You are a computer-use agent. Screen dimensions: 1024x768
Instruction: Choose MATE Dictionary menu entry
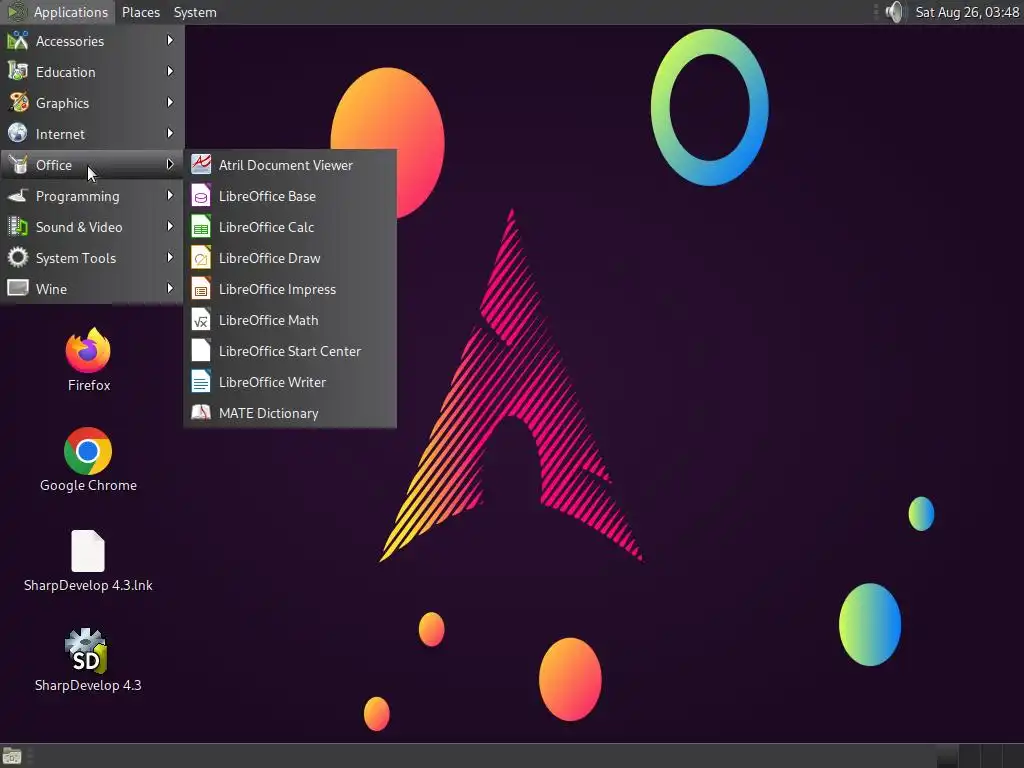[x=290, y=413]
